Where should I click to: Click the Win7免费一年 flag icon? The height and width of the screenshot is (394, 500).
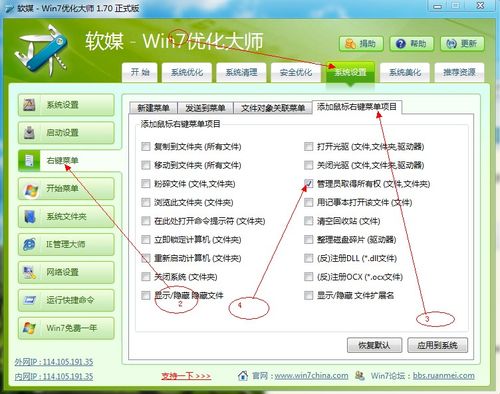29,328
